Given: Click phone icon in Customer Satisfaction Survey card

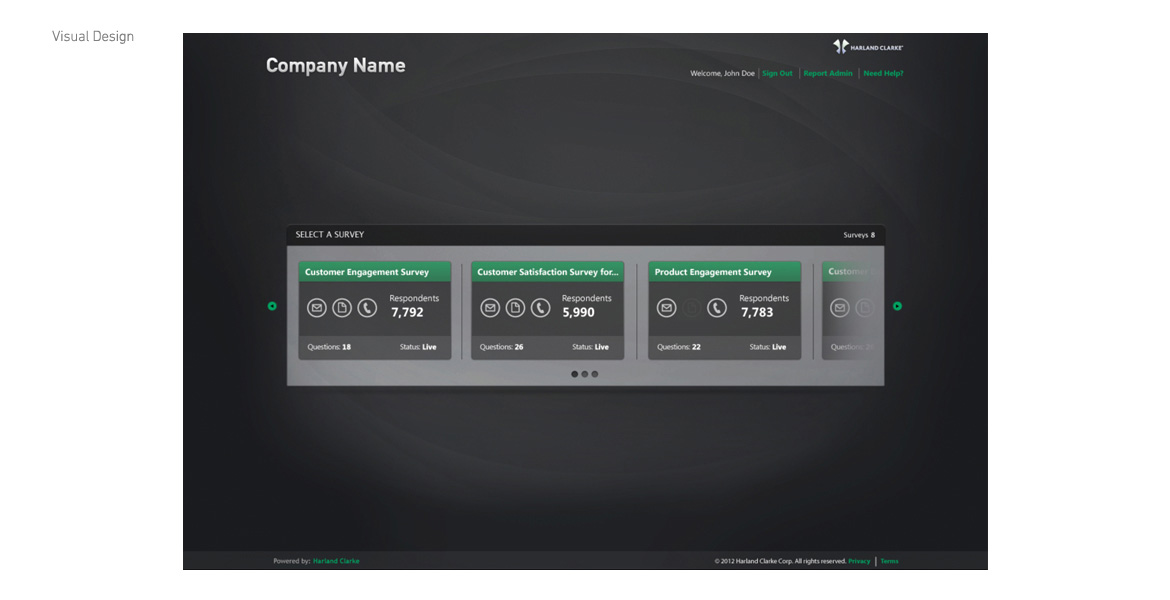Looking at the screenshot, I should 541,308.
